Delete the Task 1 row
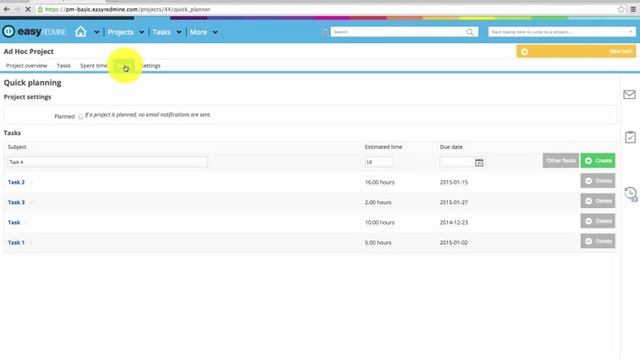Viewport: 640px width, 360px height. click(598, 241)
